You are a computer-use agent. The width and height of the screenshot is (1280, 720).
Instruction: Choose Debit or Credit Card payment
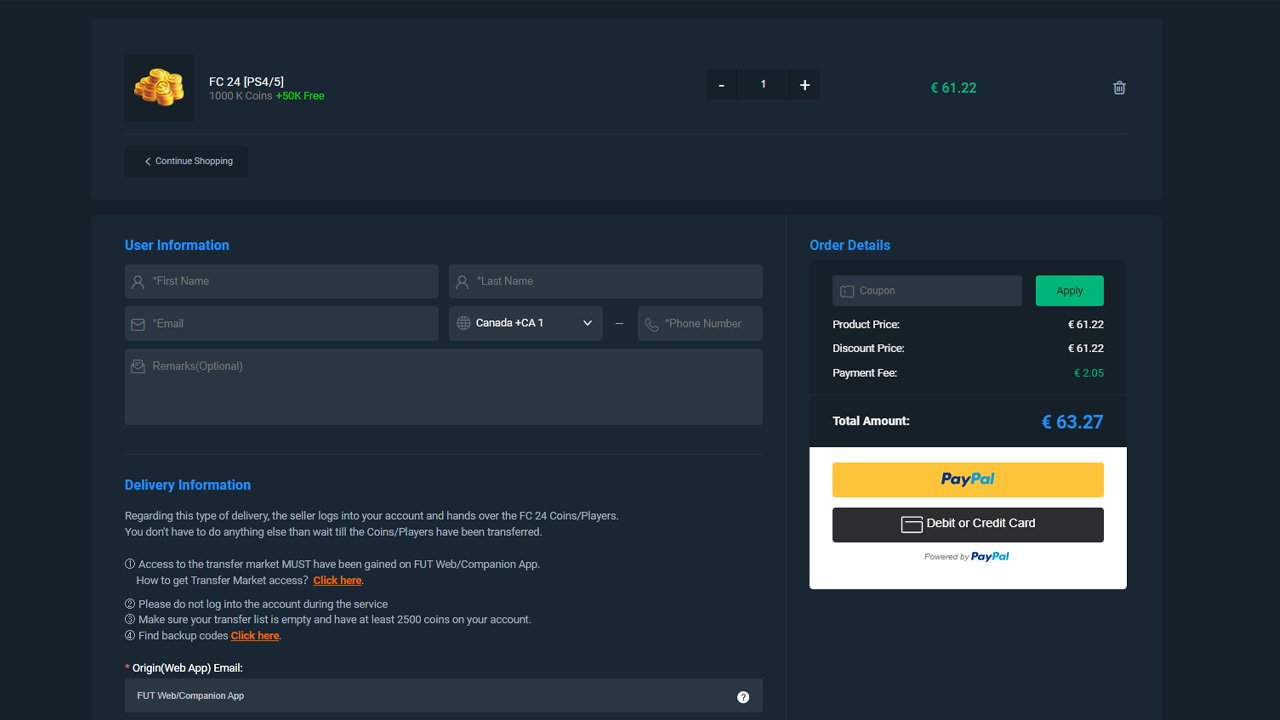click(967, 524)
